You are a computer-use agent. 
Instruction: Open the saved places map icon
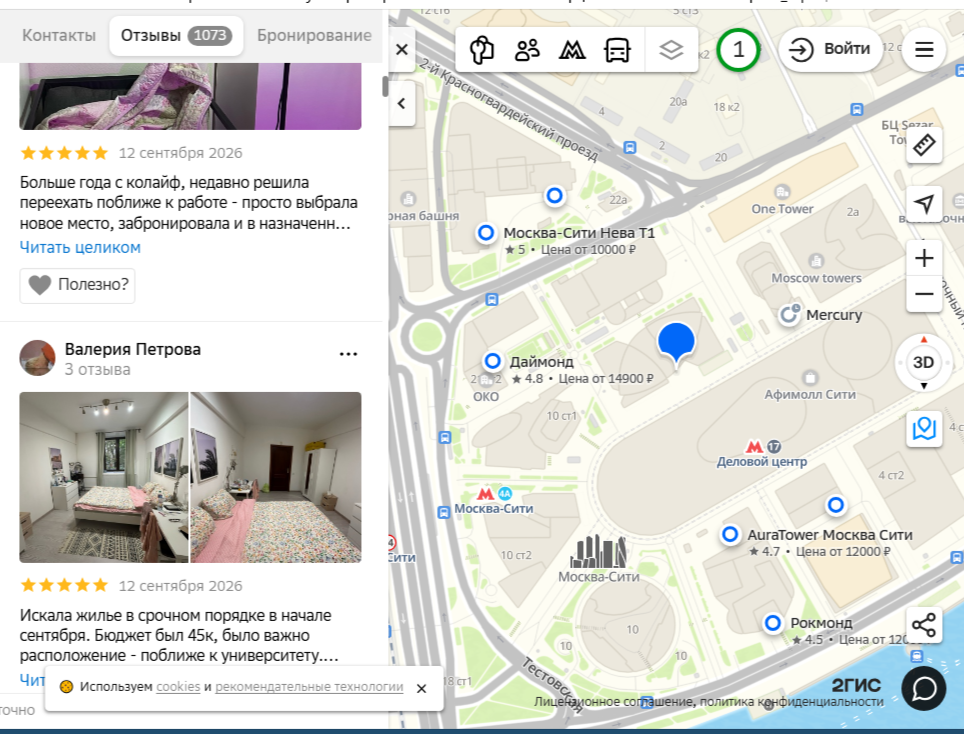point(924,428)
